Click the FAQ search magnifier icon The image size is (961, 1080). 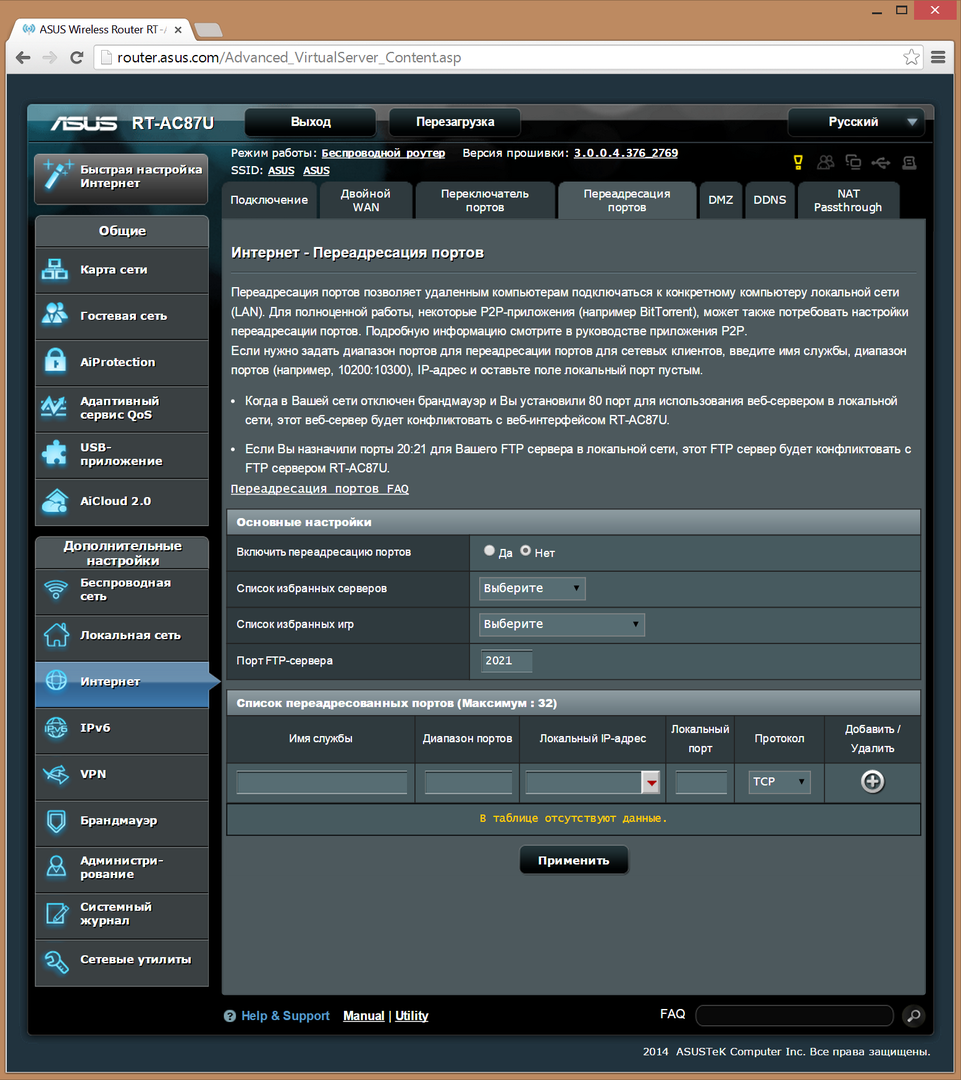coord(913,1016)
